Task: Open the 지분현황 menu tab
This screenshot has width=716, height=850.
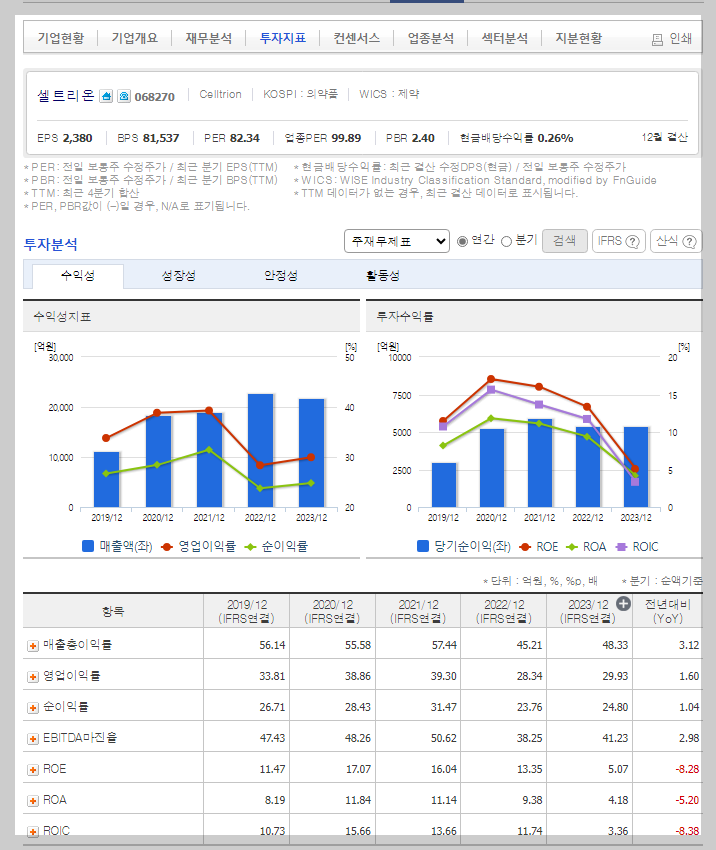Action: click(579, 38)
